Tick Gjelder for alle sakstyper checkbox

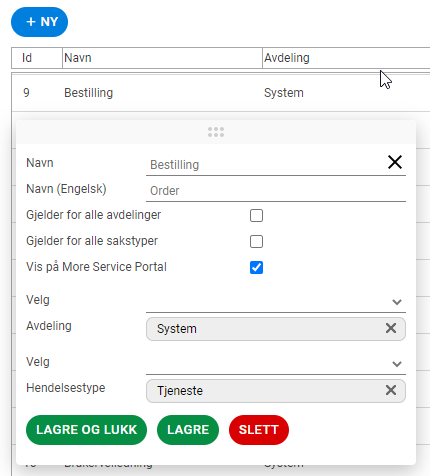[x=256, y=241]
